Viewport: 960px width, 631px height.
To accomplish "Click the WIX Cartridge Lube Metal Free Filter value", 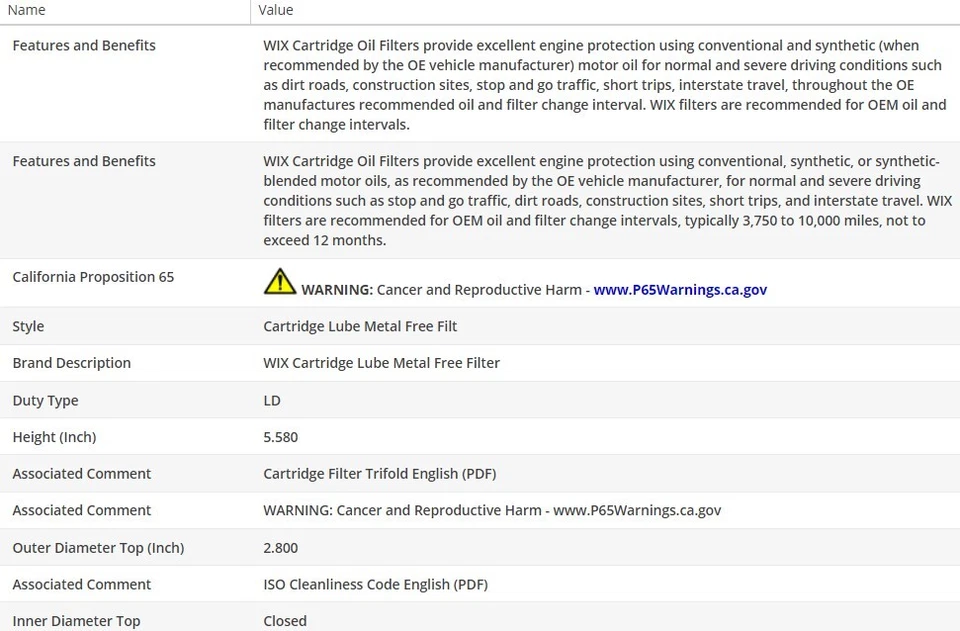I will click(382, 363).
